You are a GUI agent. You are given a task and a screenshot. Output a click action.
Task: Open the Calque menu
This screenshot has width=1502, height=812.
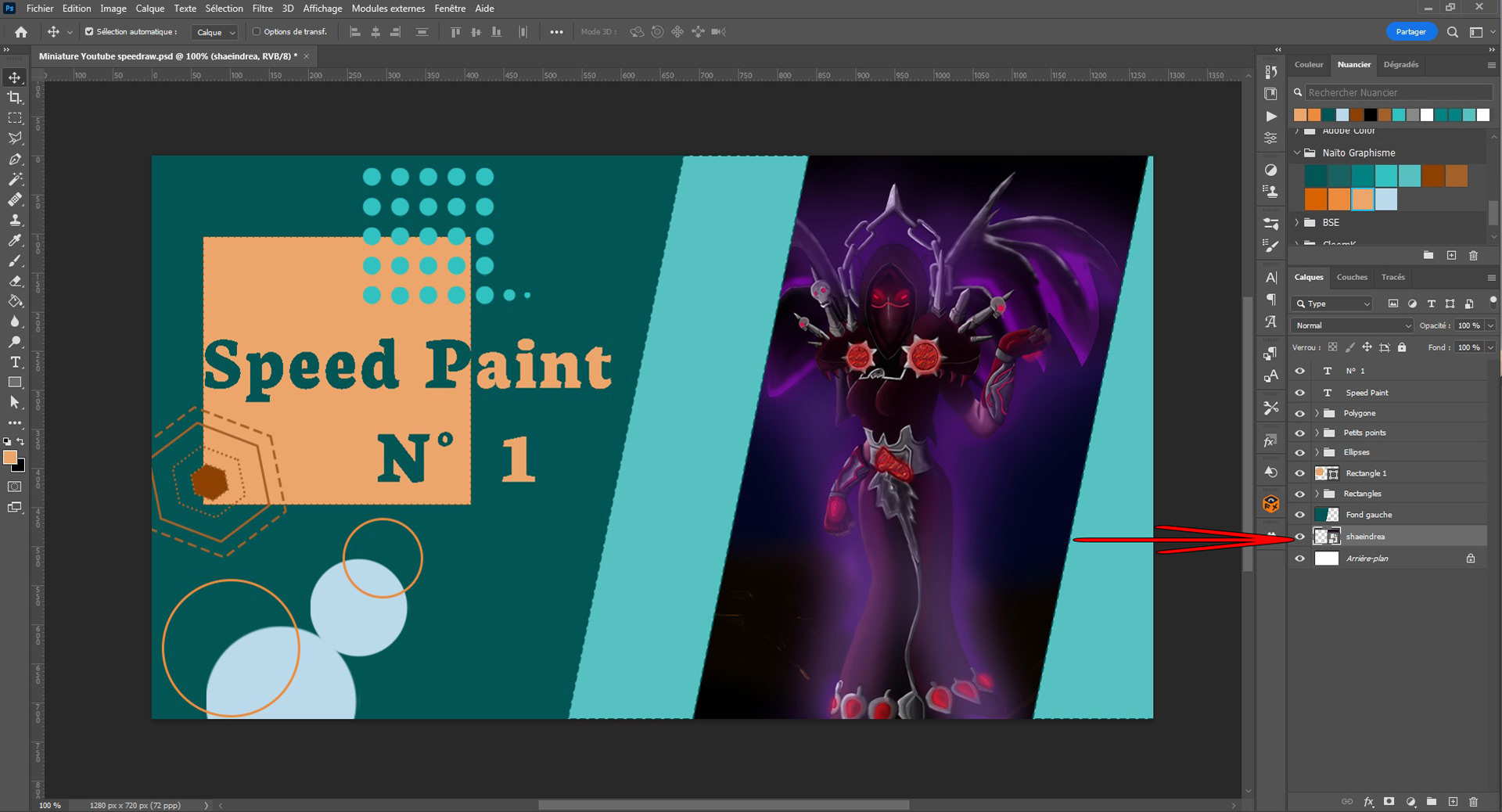pyautogui.click(x=150, y=9)
